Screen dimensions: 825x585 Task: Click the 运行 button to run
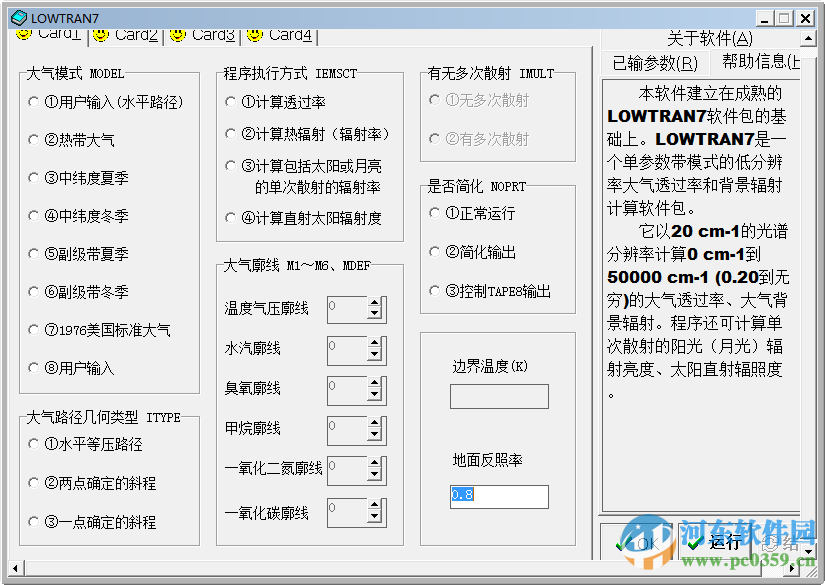[x=717, y=543]
